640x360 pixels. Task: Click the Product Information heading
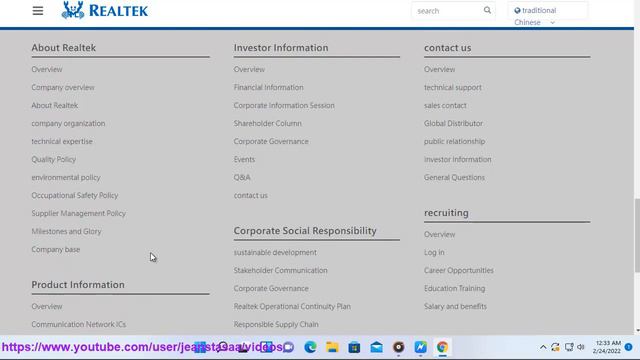[78, 284]
